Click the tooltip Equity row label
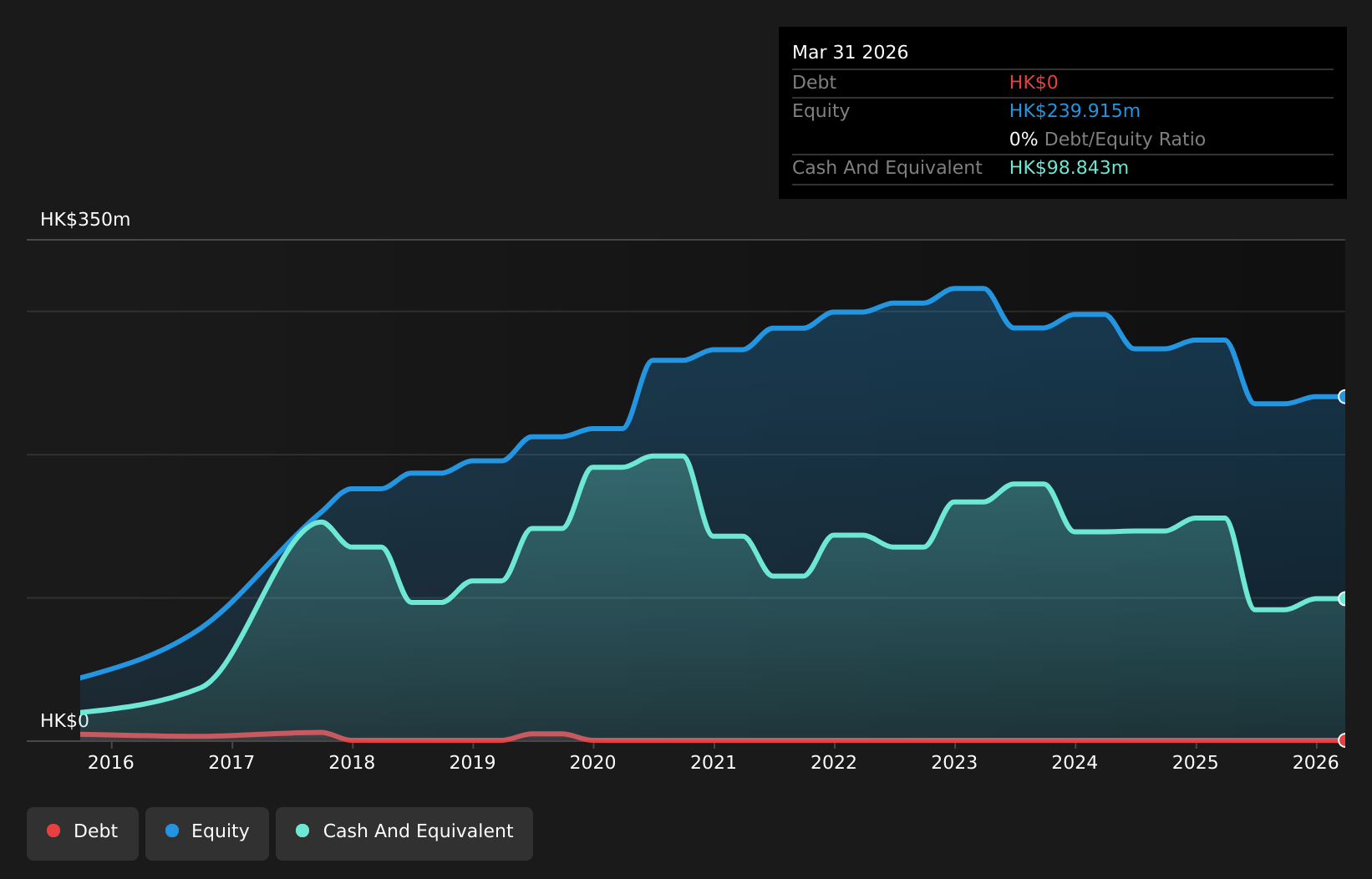The width and height of the screenshot is (1372, 879). tap(821, 111)
